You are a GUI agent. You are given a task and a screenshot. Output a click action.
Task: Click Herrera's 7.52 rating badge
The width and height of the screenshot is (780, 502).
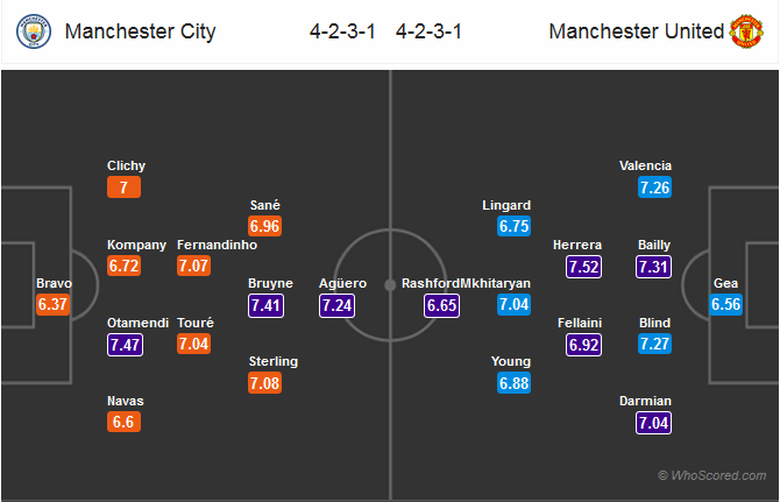click(584, 265)
